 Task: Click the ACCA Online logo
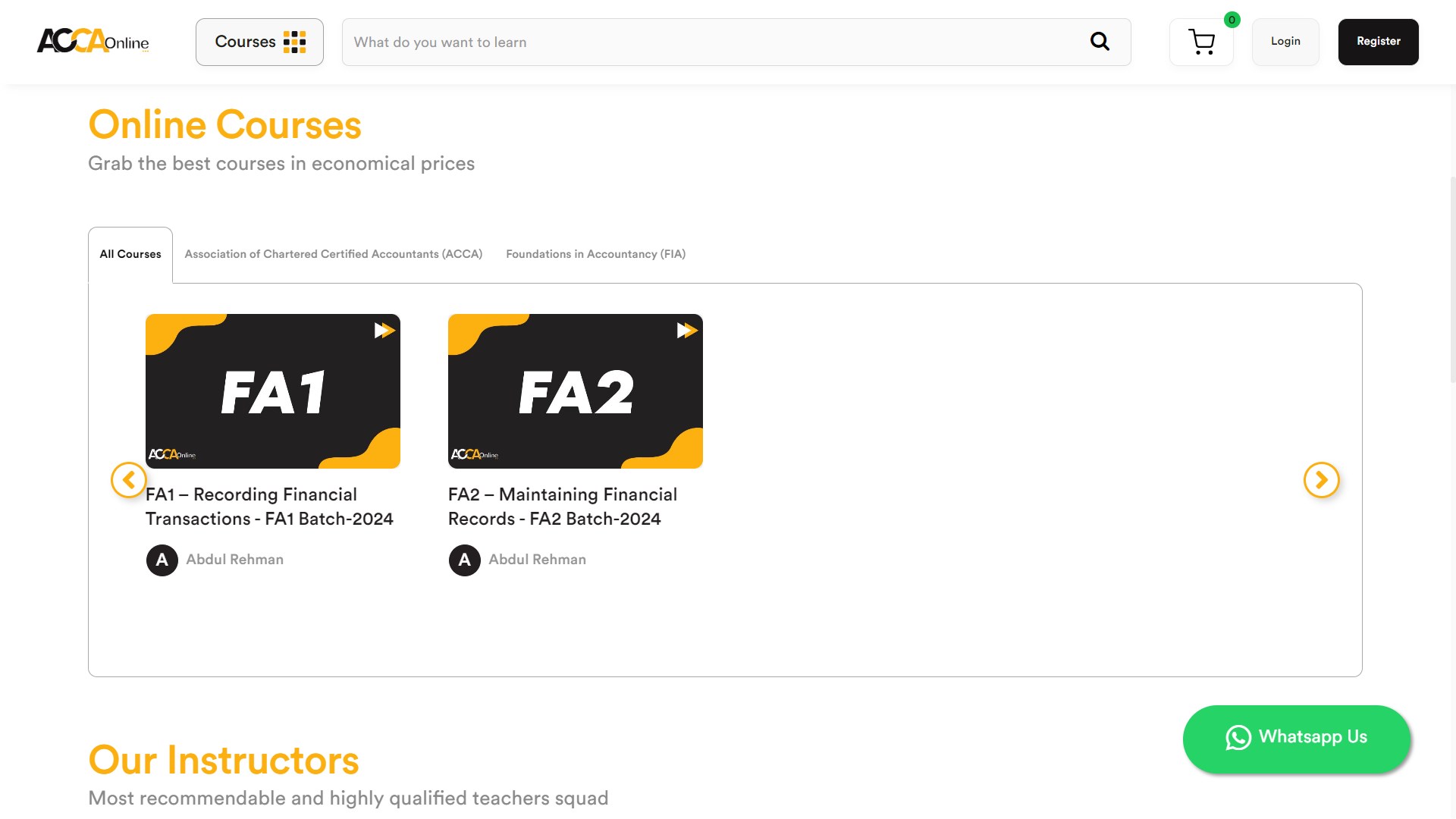point(93,41)
